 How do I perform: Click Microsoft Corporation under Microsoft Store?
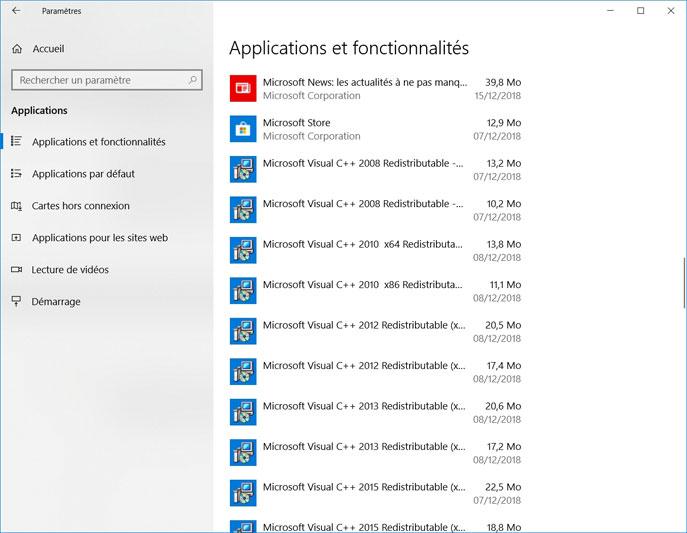(x=312, y=136)
